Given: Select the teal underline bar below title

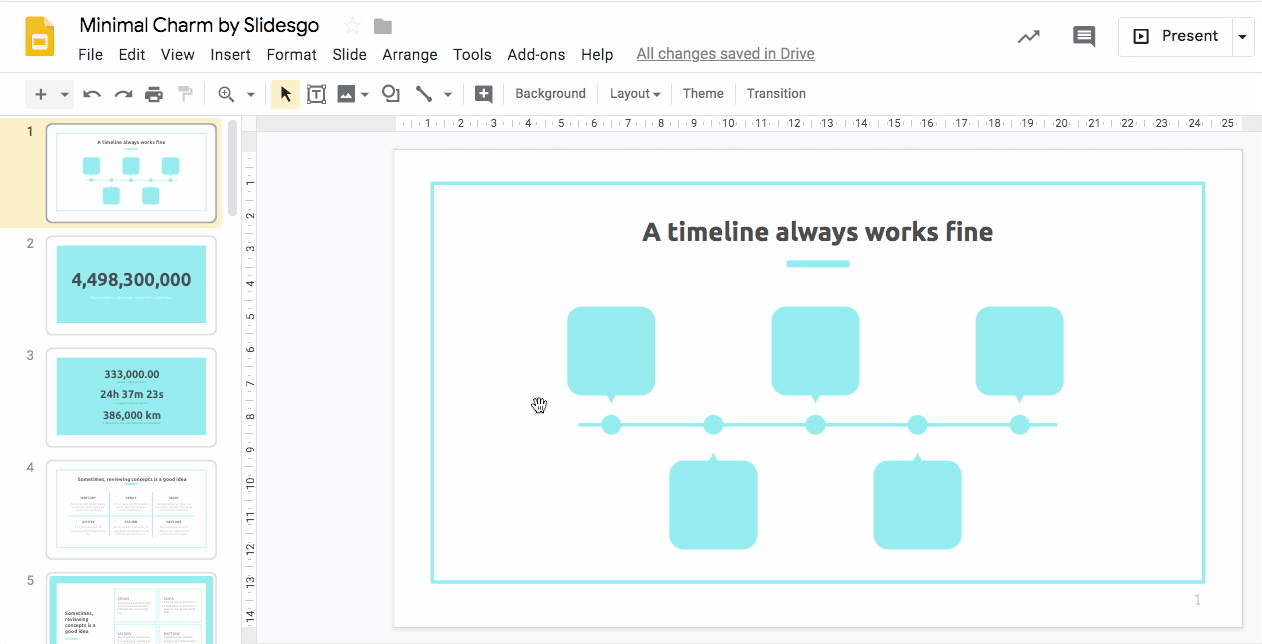Looking at the screenshot, I should [x=818, y=264].
